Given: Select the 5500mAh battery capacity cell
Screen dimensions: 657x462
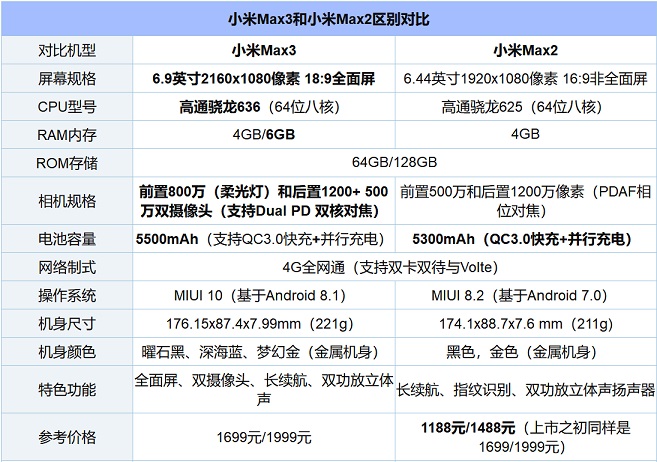Looking at the screenshot, I should (x=264, y=239).
